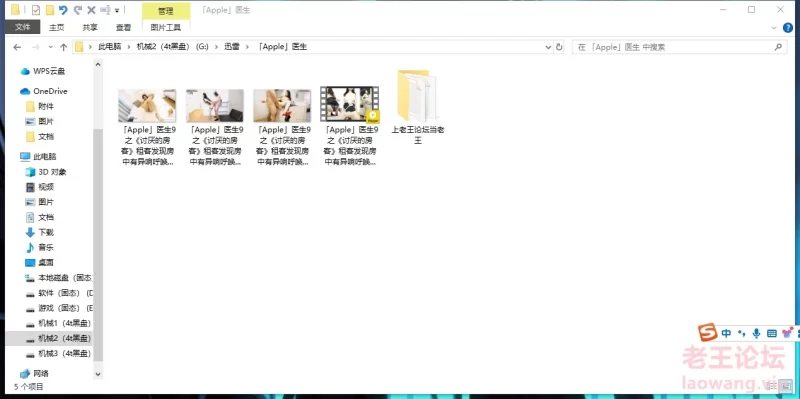
Task: Switch to the 查看 ribbon tab
Action: point(123,28)
